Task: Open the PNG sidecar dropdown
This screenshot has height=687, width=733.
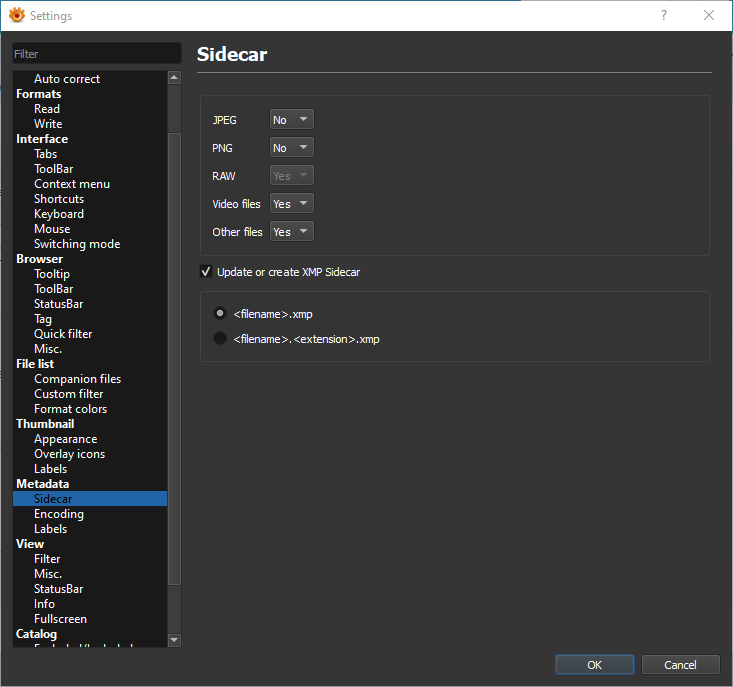Action: click(292, 148)
